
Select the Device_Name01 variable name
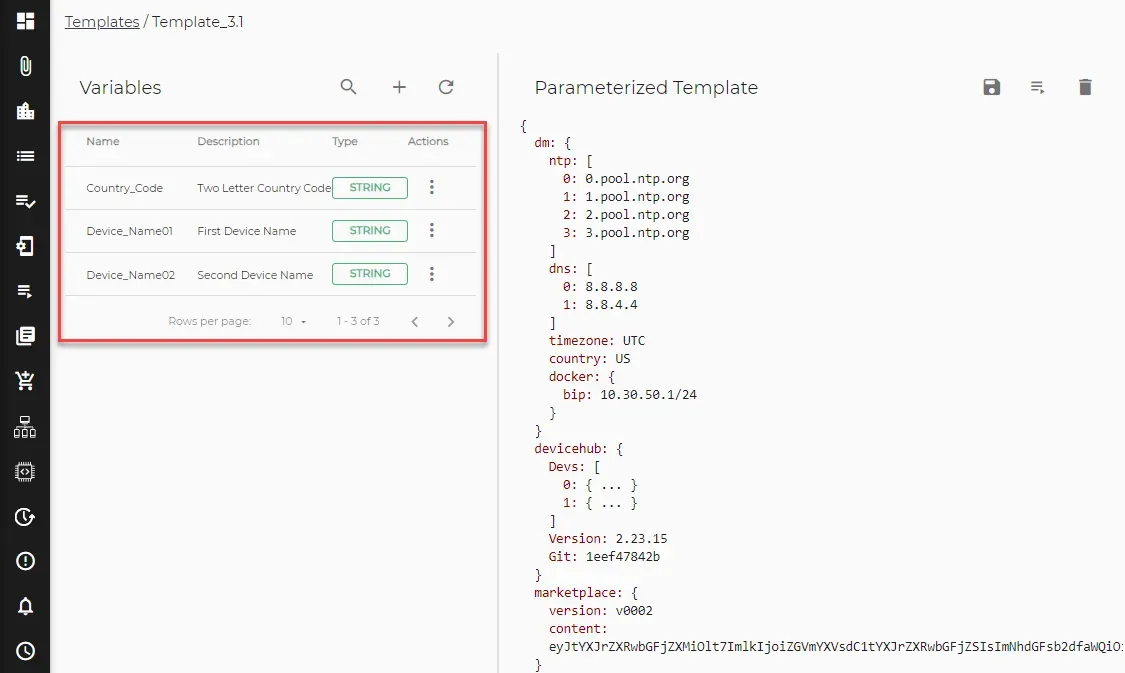click(129, 231)
